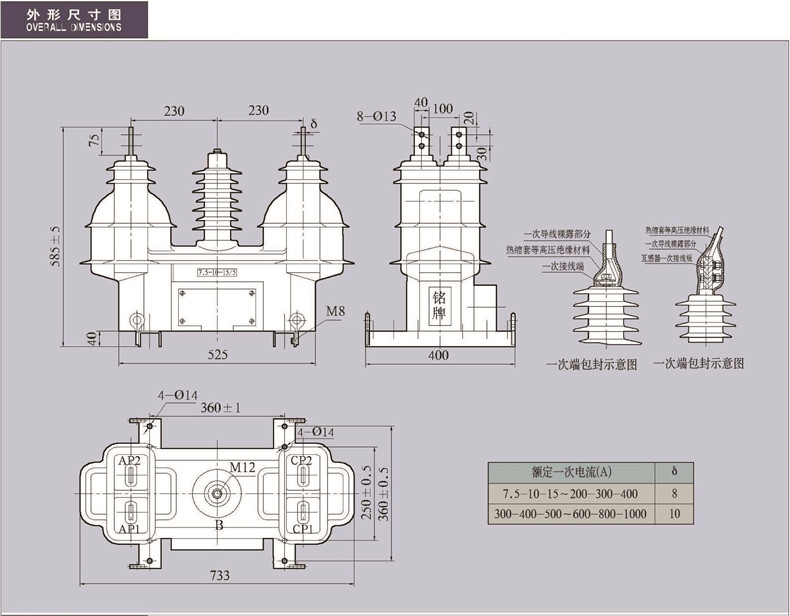790x616 pixels.
Task: Click the 525 base width dimension
Action: point(218,354)
